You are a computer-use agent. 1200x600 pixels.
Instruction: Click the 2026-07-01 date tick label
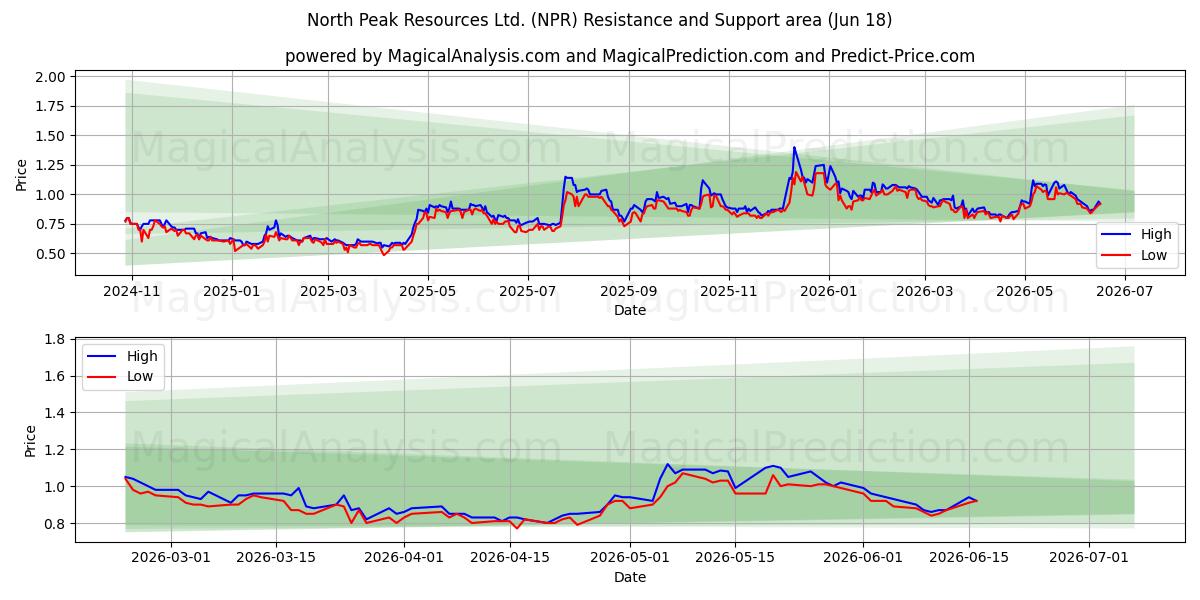[1088, 558]
